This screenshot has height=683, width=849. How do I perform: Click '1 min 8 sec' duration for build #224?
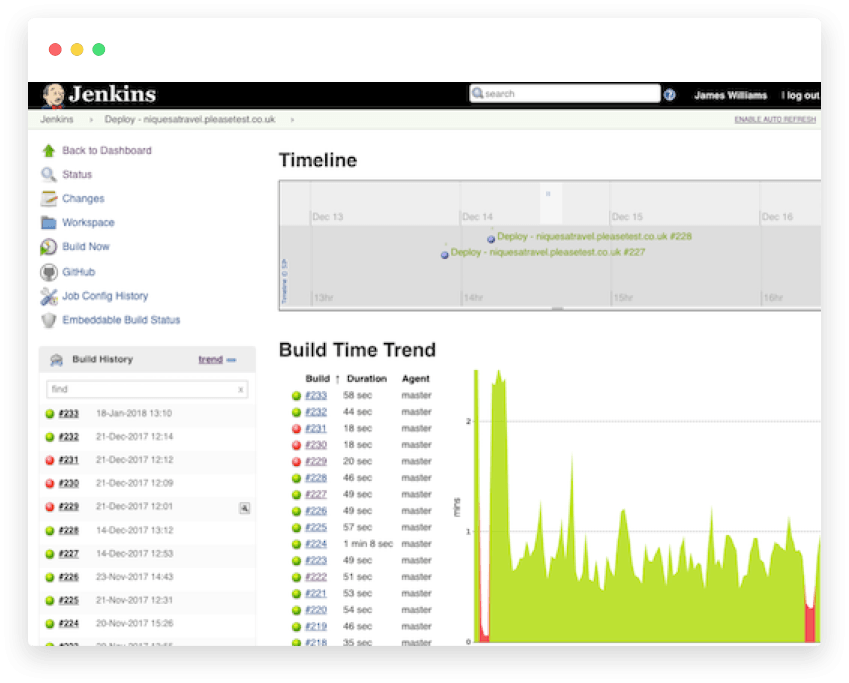tap(368, 544)
